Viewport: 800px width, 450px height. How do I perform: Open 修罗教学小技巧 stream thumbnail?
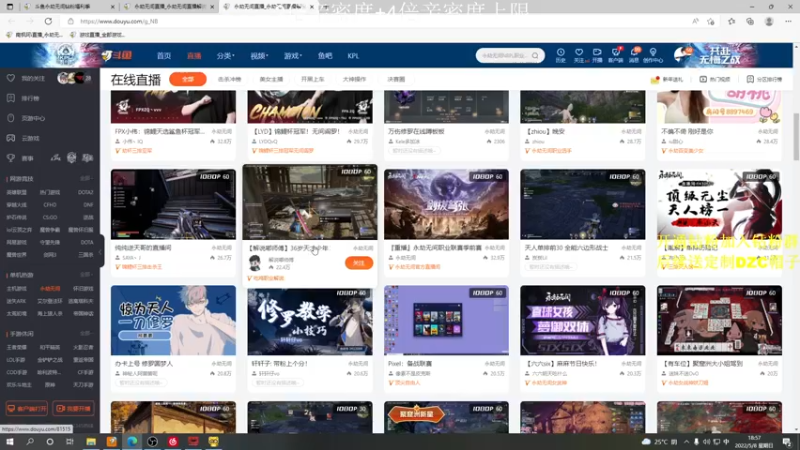310,320
